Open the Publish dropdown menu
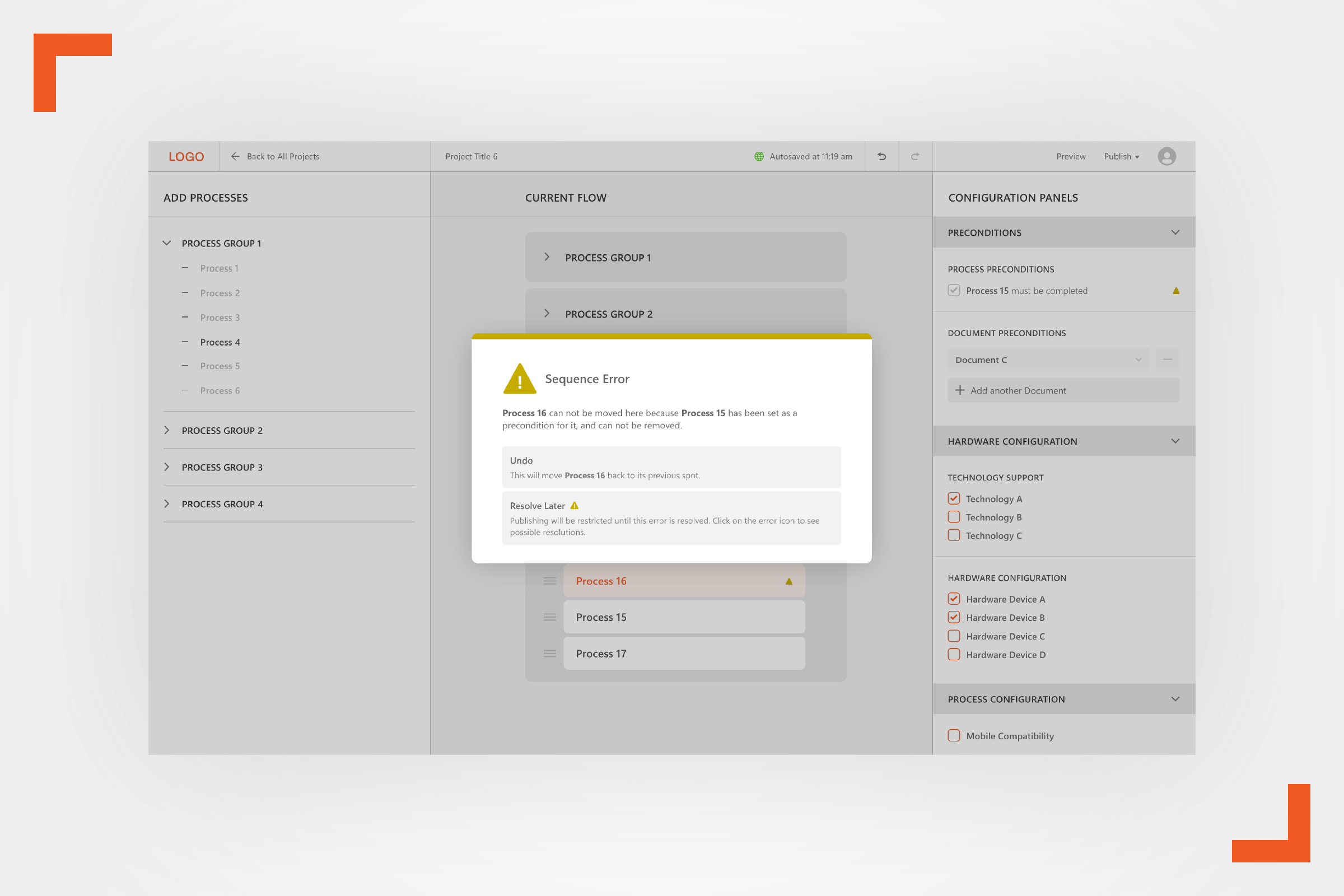This screenshot has width=1344, height=896. pos(1121,157)
